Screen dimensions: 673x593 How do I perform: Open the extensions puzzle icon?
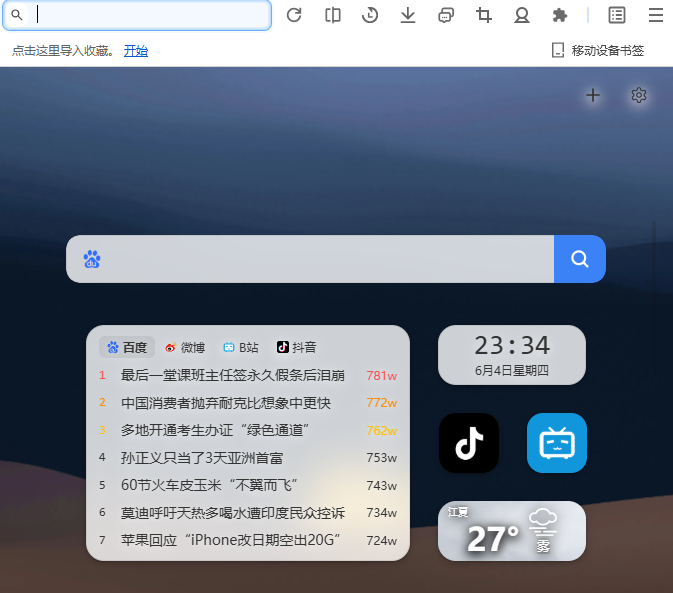pyautogui.click(x=560, y=15)
